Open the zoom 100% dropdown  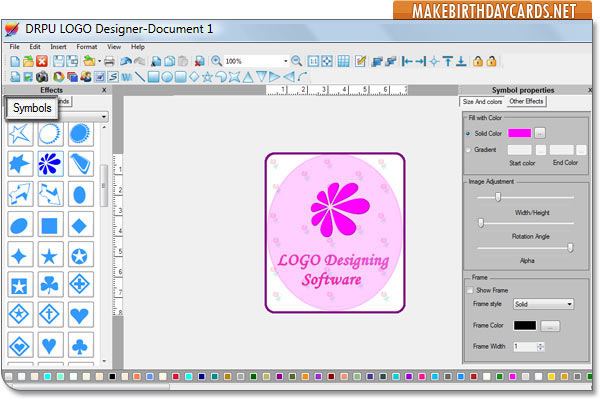click(x=285, y=61)
